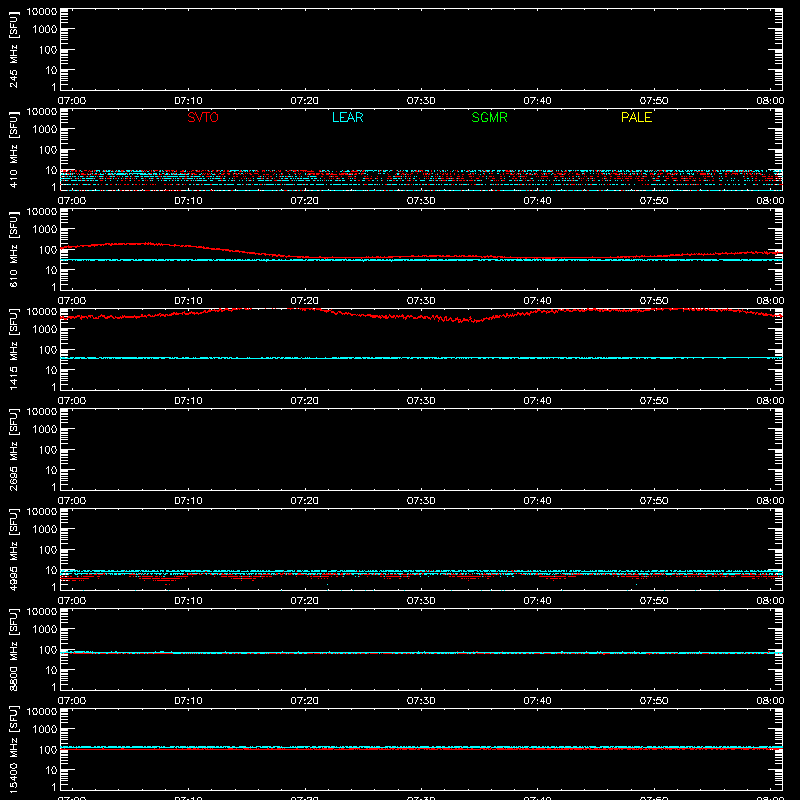The width and height of the screenshot is (800, 800).
Task: Select the 4995 MHz [SFU] axis title
Action: [13, 550]
